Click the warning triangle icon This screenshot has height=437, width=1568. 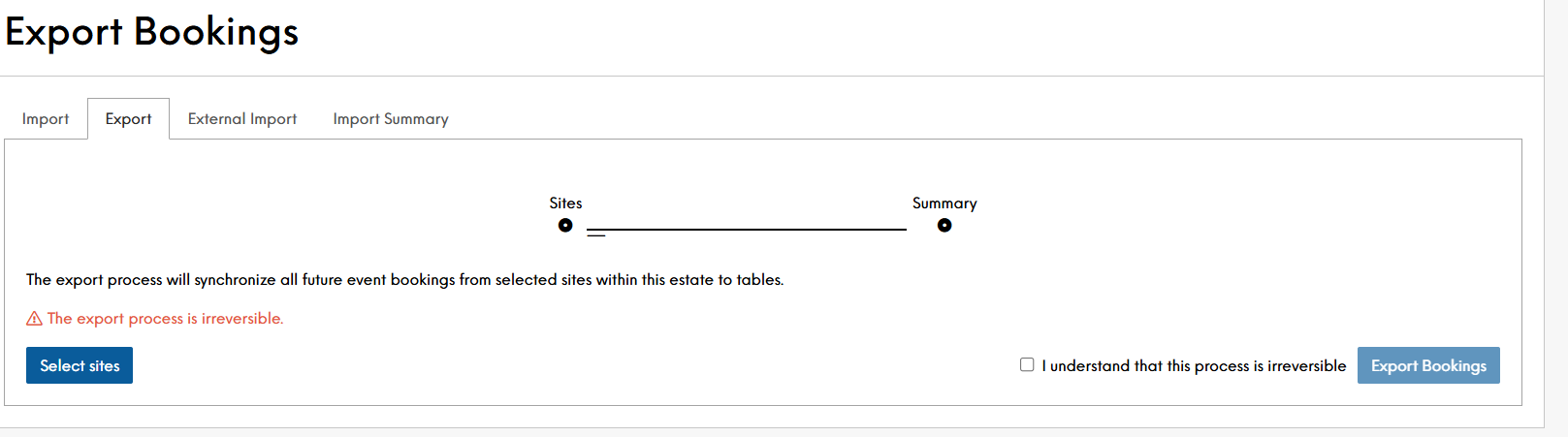coord(34,319)
